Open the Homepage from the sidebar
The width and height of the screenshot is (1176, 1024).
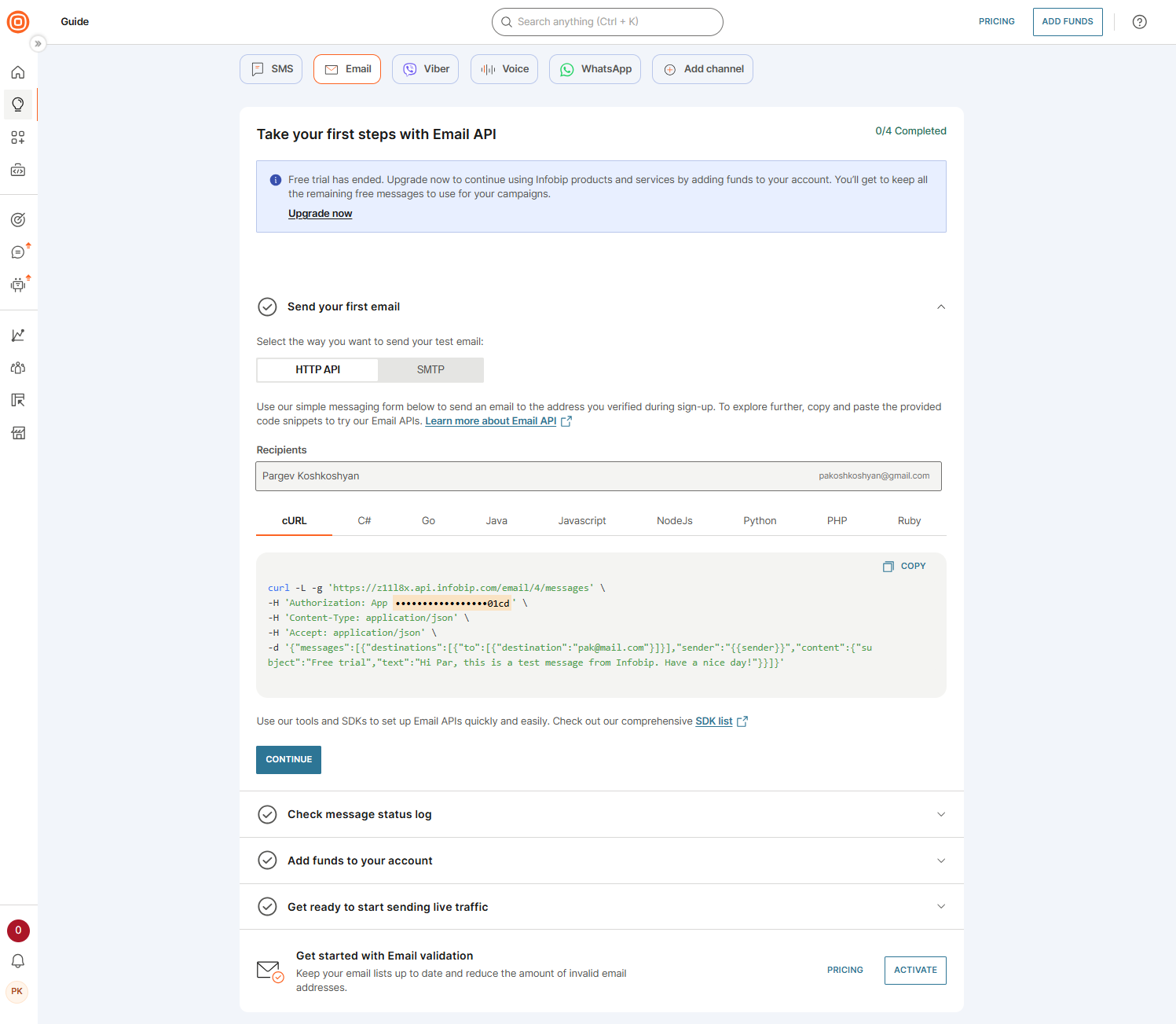click(x=17, y=72)
